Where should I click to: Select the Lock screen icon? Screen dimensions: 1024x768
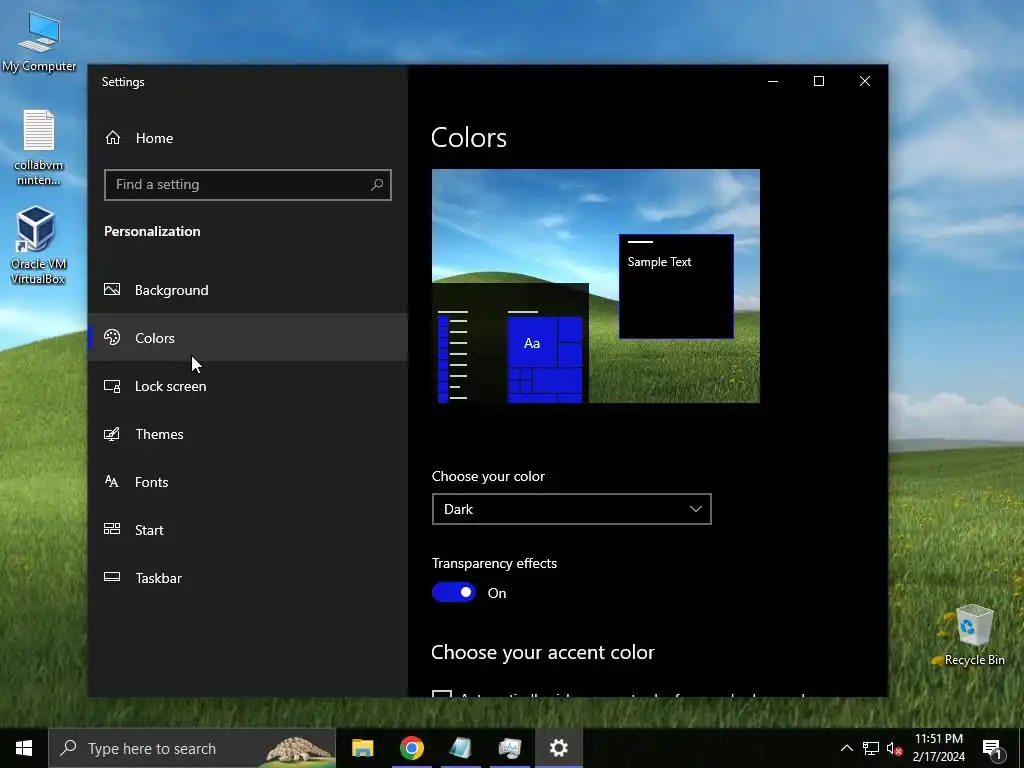pyautogui.click(x=112, y=386)
